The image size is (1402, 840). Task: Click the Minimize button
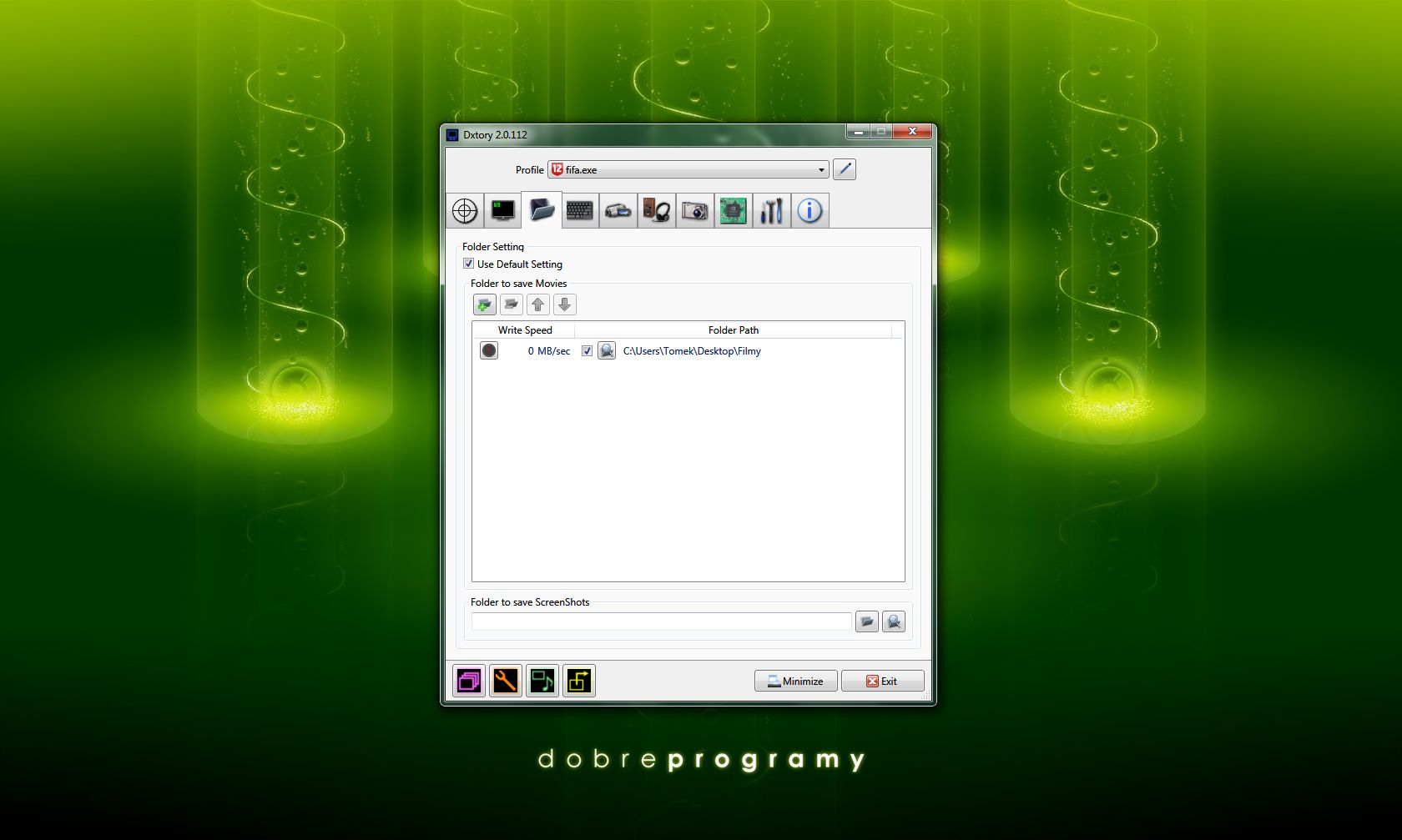click(x=796, y=681)
